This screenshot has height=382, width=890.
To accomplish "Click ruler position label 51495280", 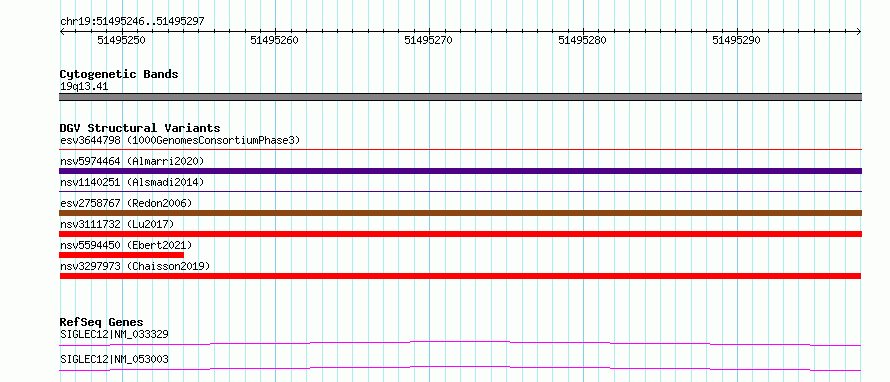I will point(582,40).
